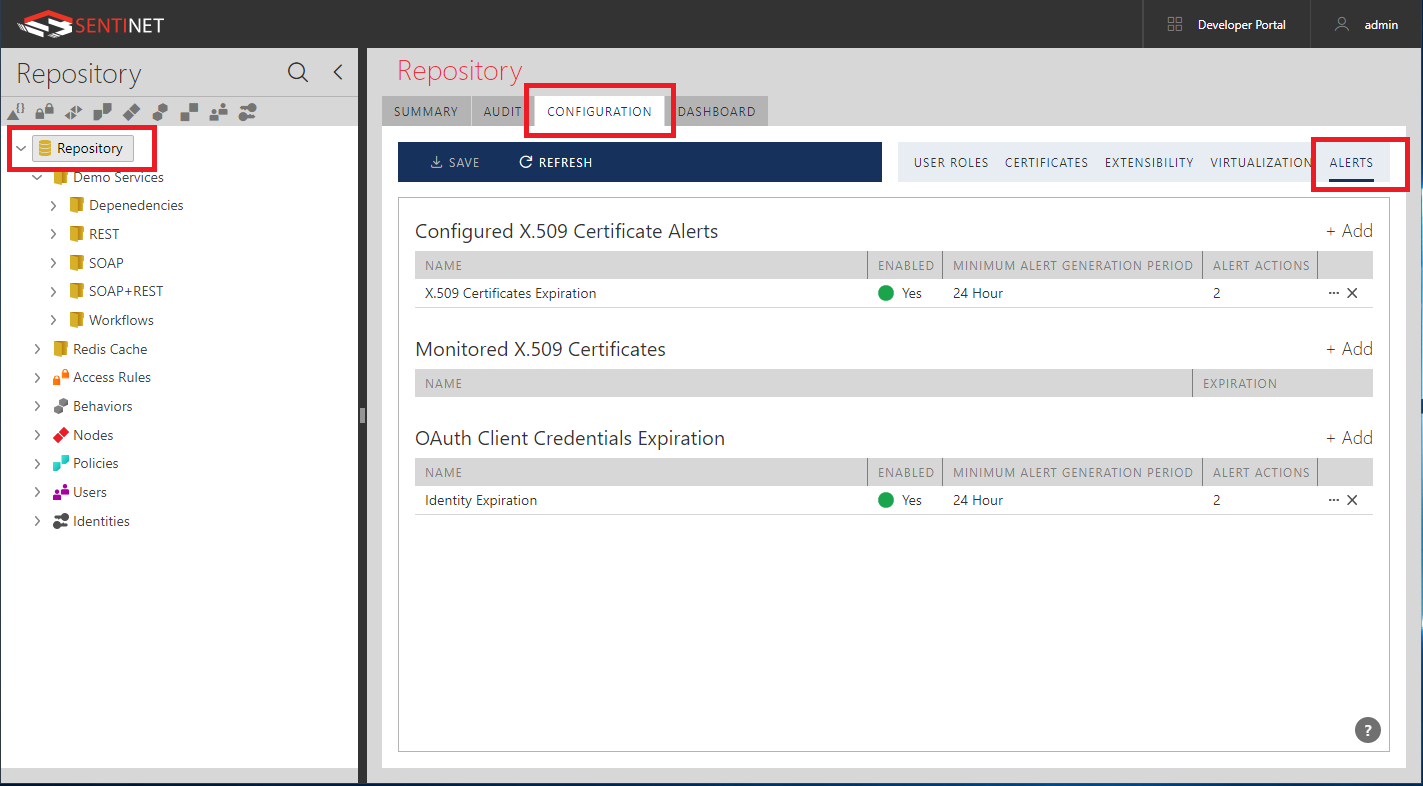Select the X.509 Certificates Expiration row name
The width and height of the screenshot is (1423, 786).
511,293
